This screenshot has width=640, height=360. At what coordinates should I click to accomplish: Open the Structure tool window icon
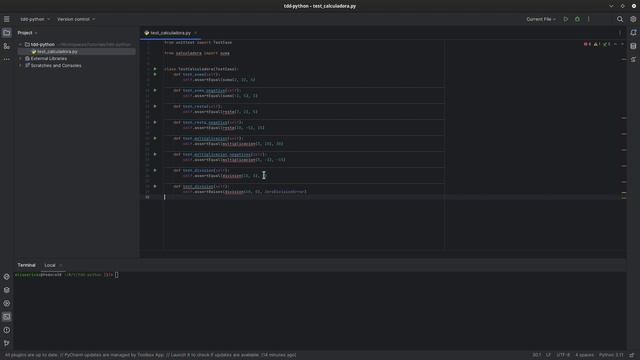pos(7,46)
